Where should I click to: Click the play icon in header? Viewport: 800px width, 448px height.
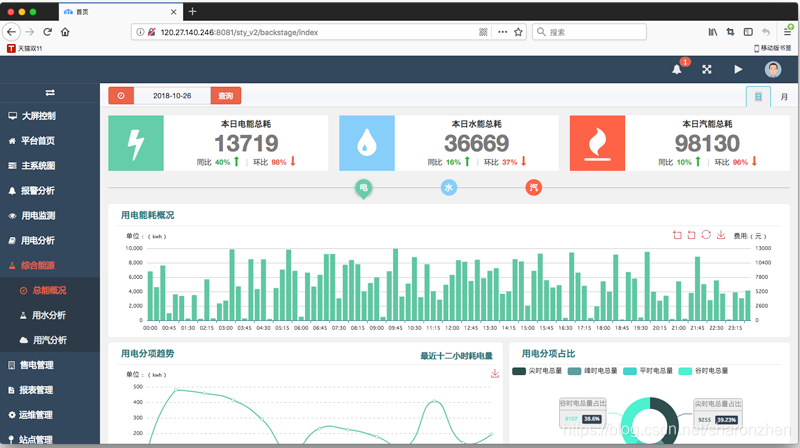738,69
